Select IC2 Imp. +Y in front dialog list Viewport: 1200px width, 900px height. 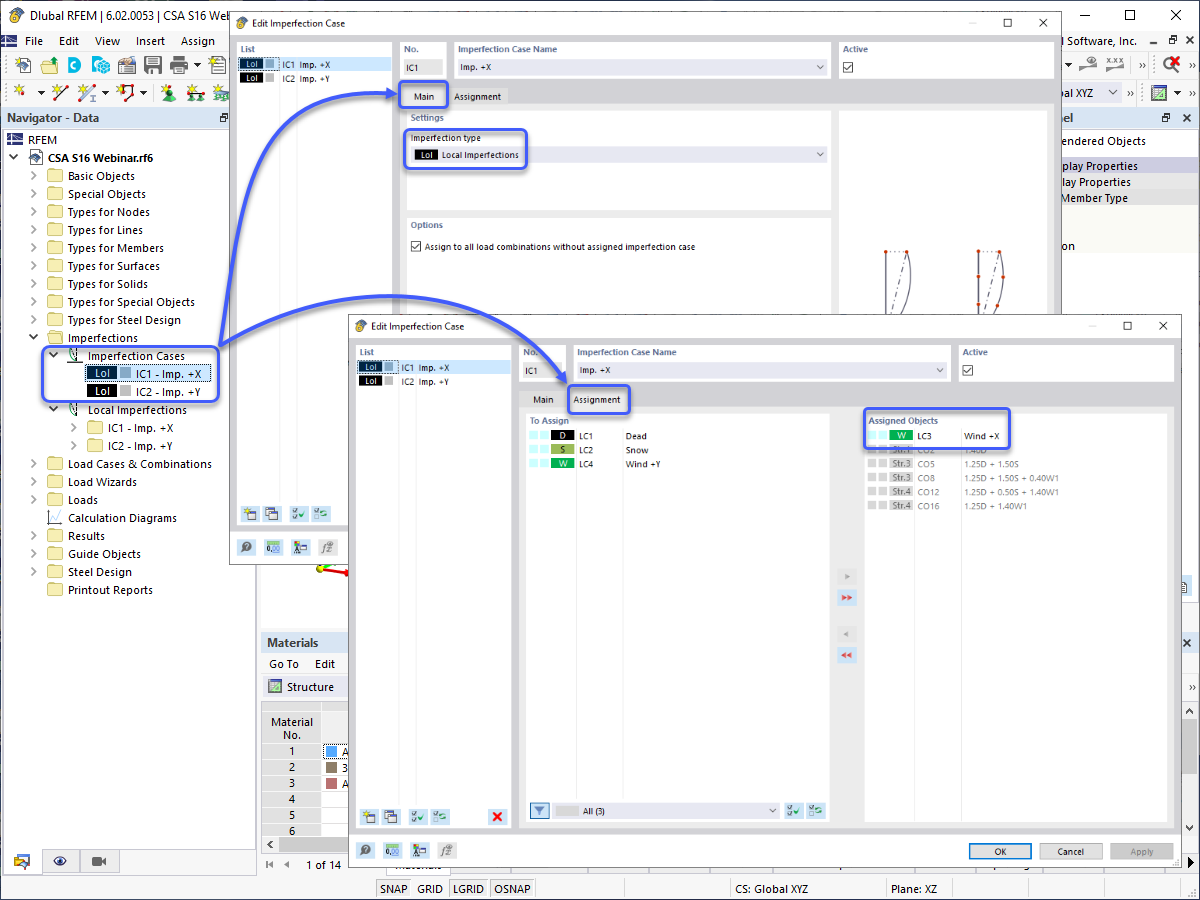(x=433, y=381)
